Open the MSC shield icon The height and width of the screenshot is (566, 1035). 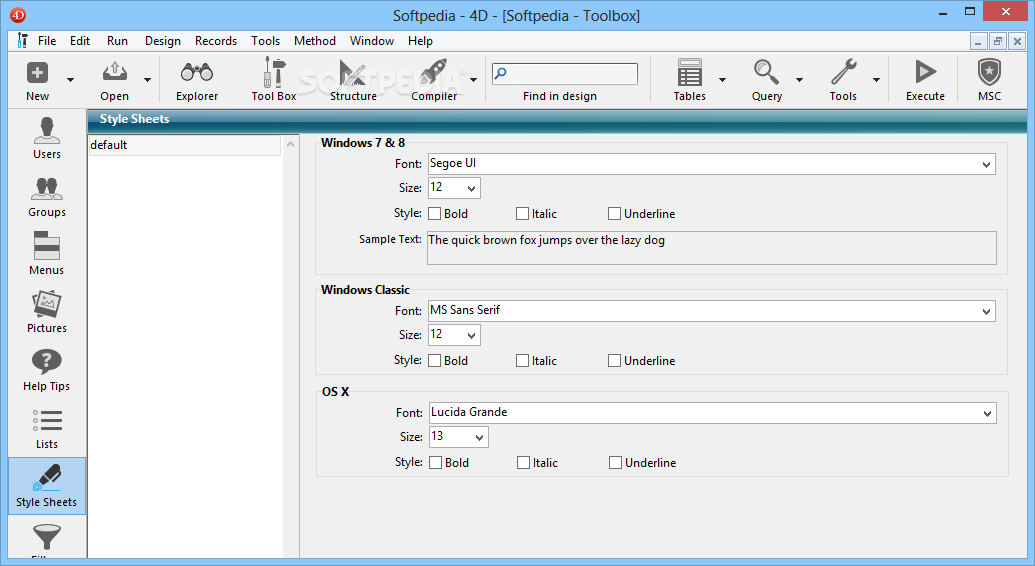[989, 73]
